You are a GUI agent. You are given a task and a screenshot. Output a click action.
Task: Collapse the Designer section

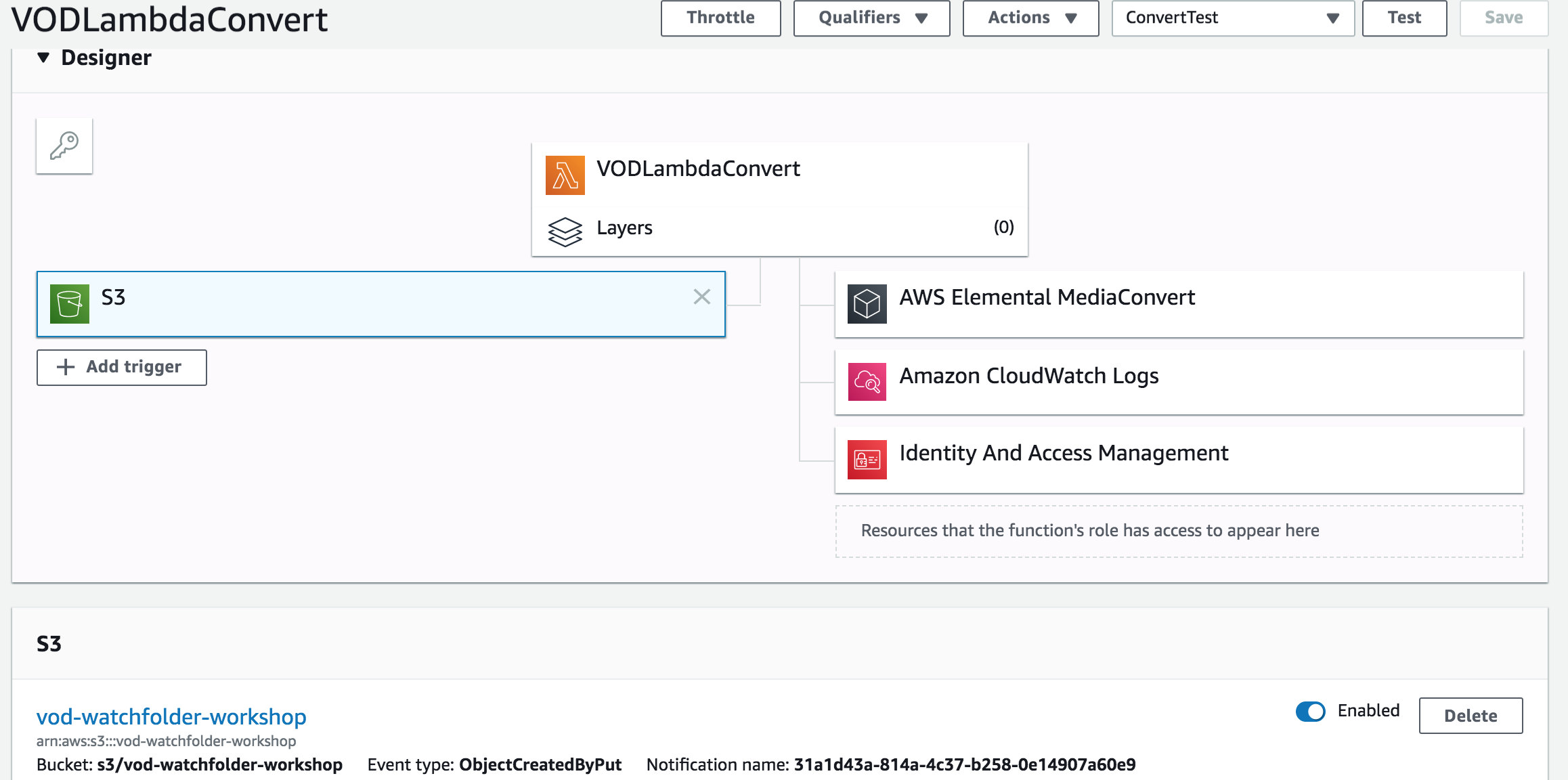43,58
